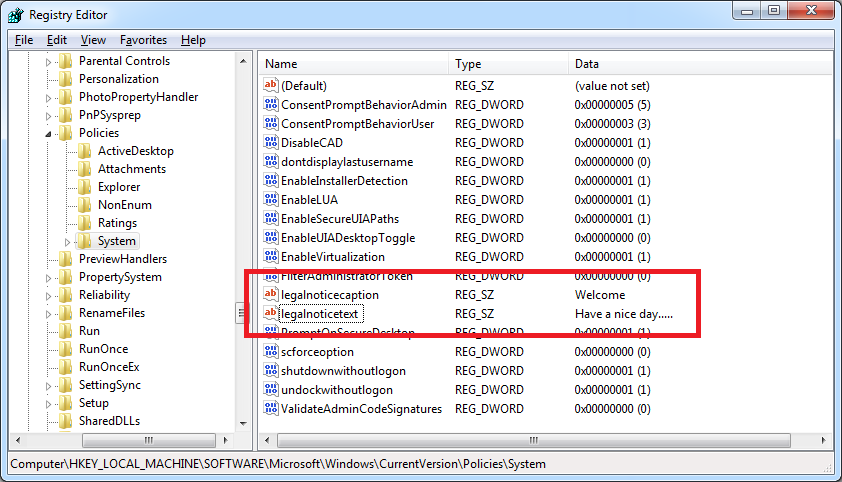This screenshot has width=842, height=482.
Task: Click the tree pane scroll down arrow
Action: pos(243,423)
